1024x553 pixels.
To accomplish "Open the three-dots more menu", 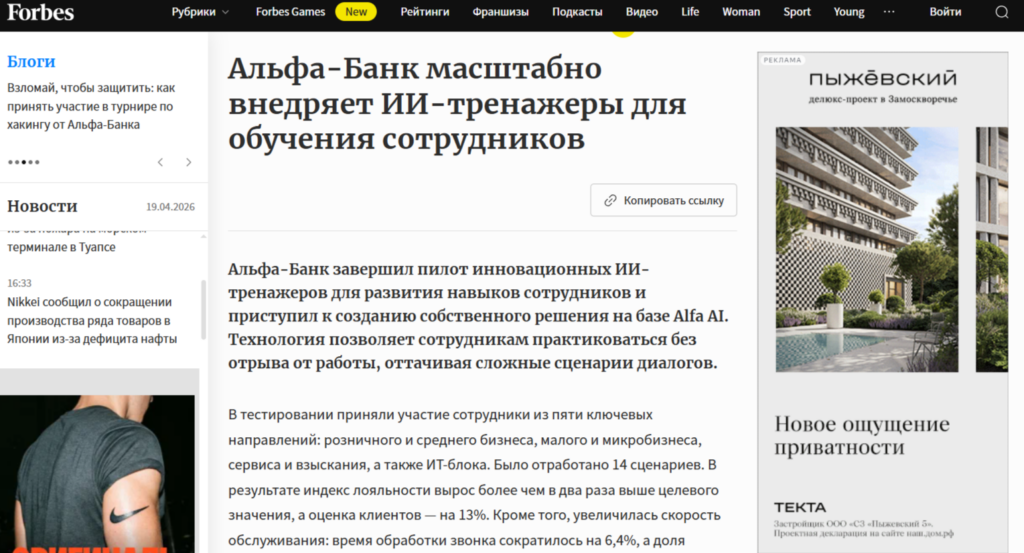I will [x=889, y=12].
